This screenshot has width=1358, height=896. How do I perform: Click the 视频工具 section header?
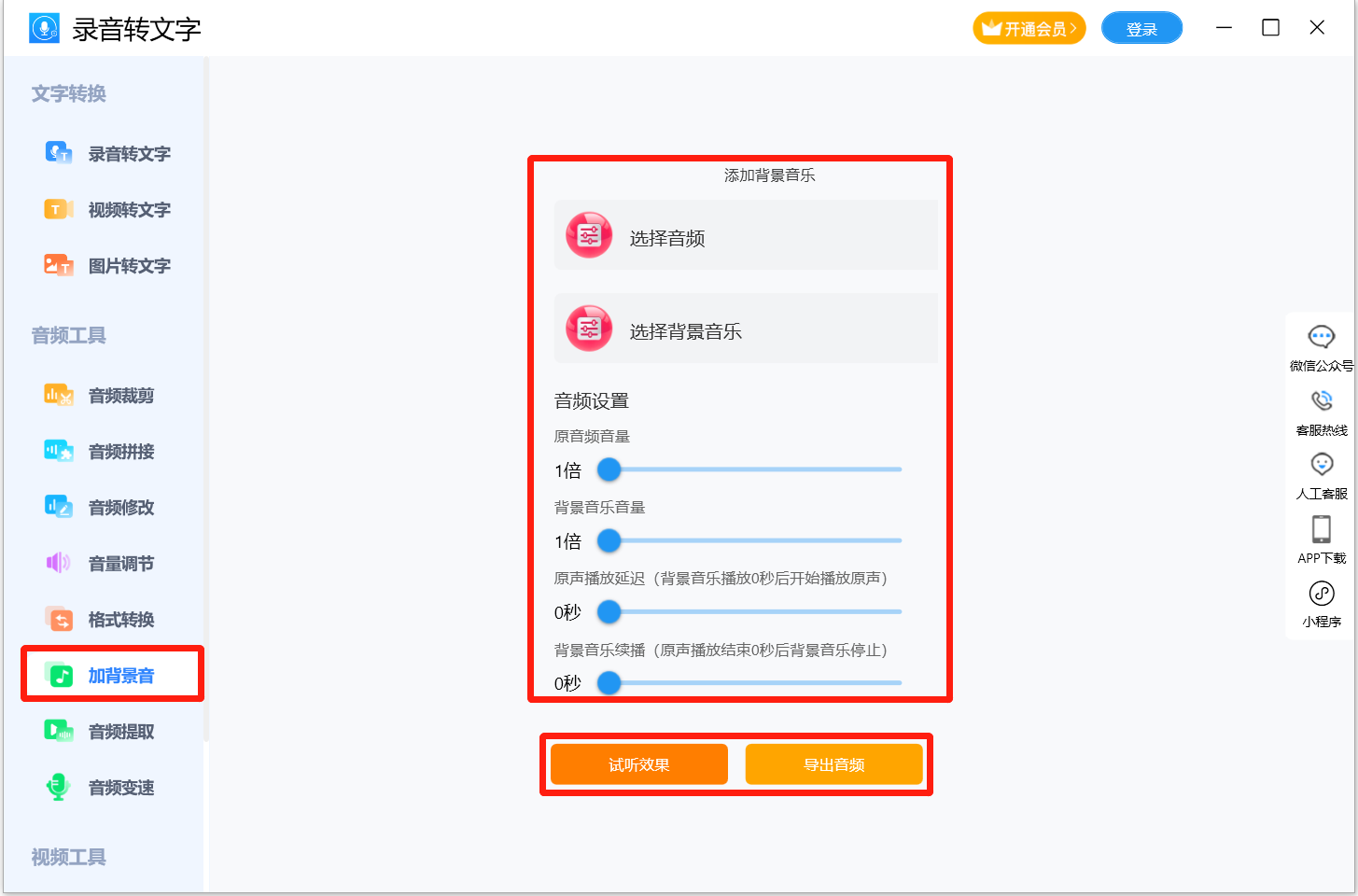coord(69,857)
